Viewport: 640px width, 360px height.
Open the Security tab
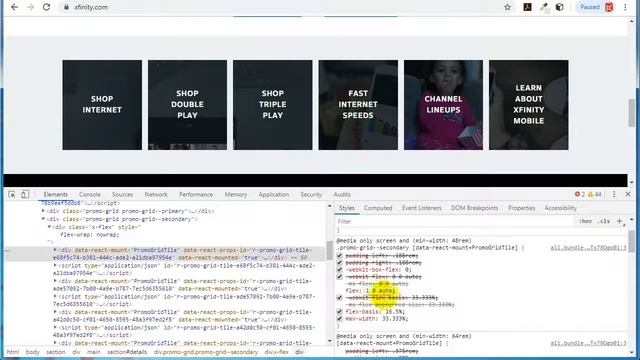[311, 194]
